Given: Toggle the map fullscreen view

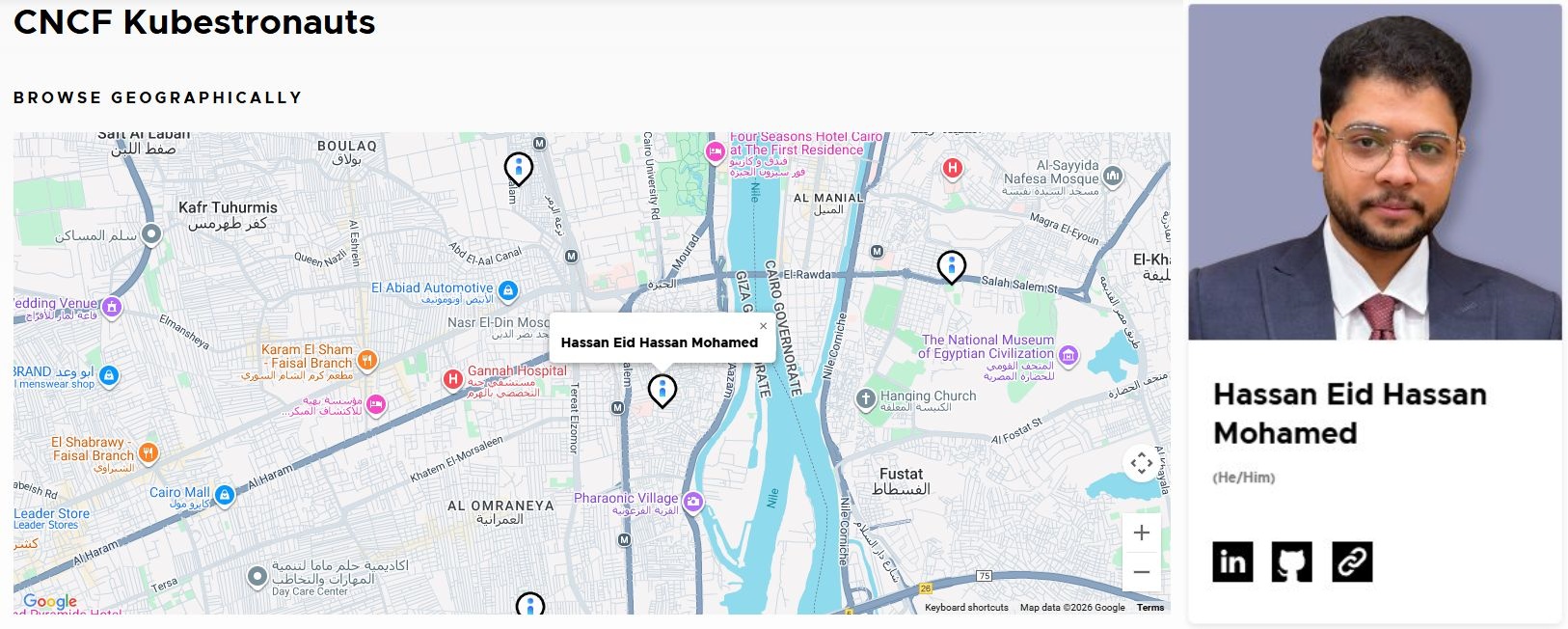Looking at the screenshot, I should point(1142,463).
